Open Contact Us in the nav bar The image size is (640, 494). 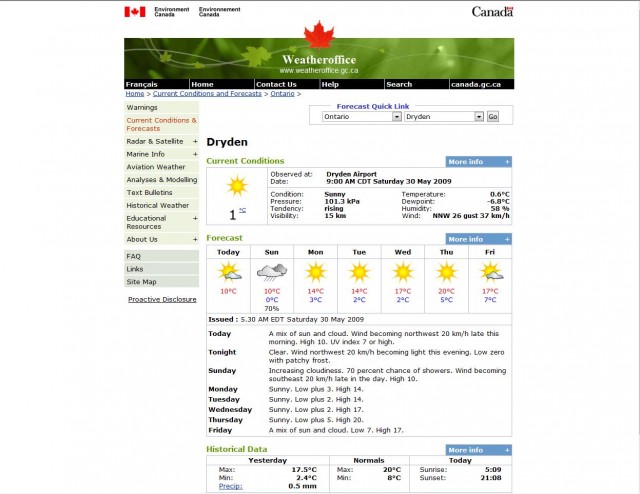(x=276, y=85)
